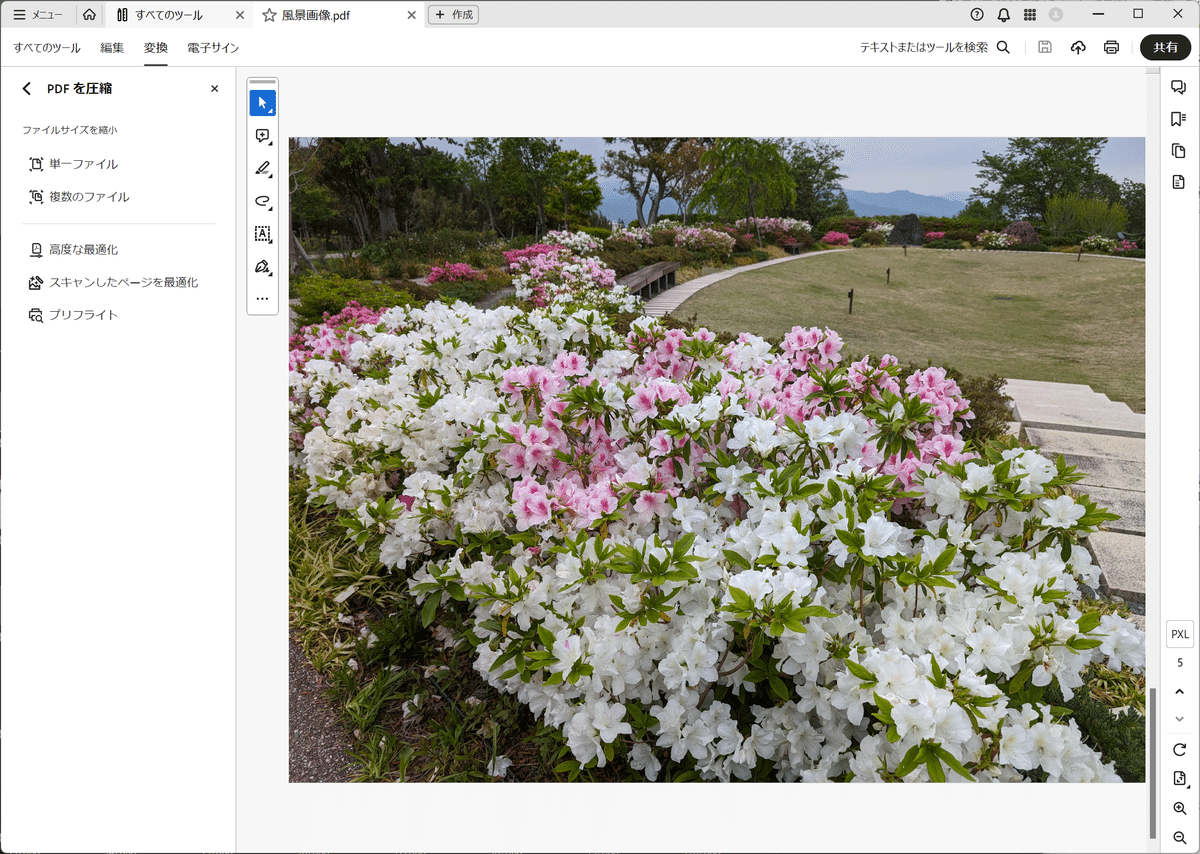Viewport: 1200px width, 854px height.
Task: Close the 風景画像.pdf tab
Action: [411, 15]
